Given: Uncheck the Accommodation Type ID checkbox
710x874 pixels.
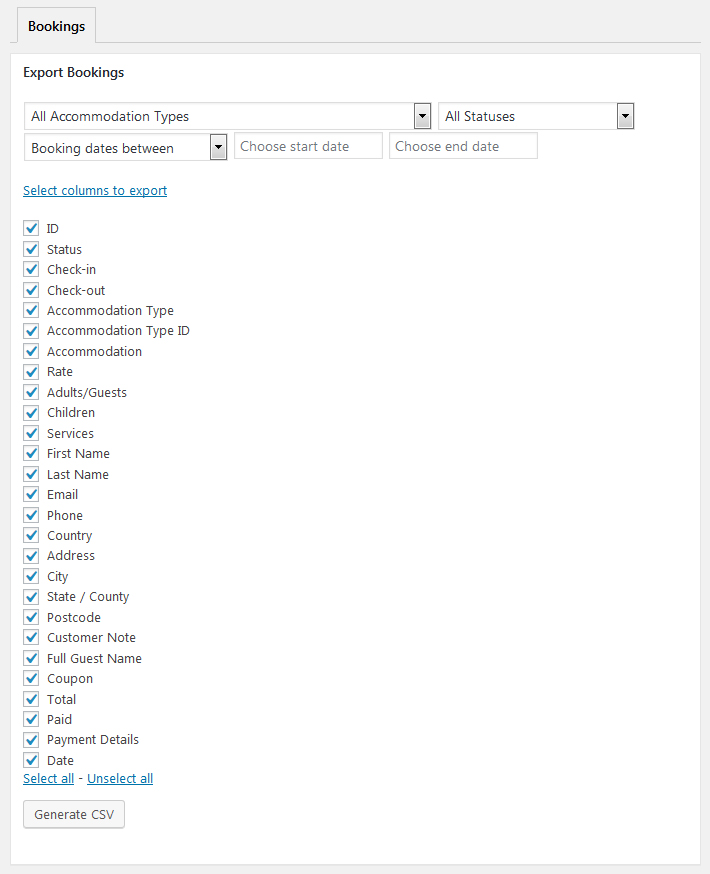Looking at the screenshot, I should pos(31,331).
